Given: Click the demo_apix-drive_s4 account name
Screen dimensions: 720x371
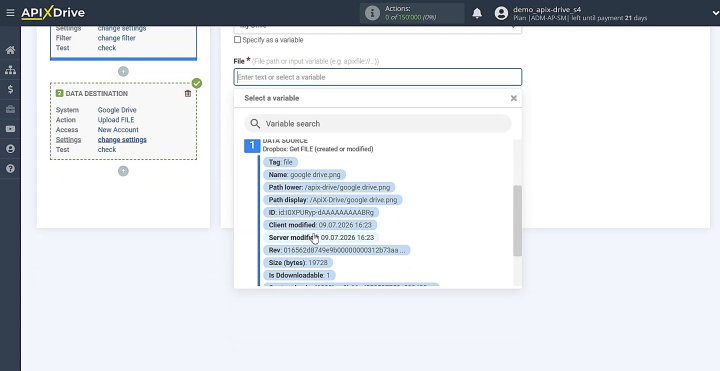Looking at the screenshot, I should tap(547, 9).
